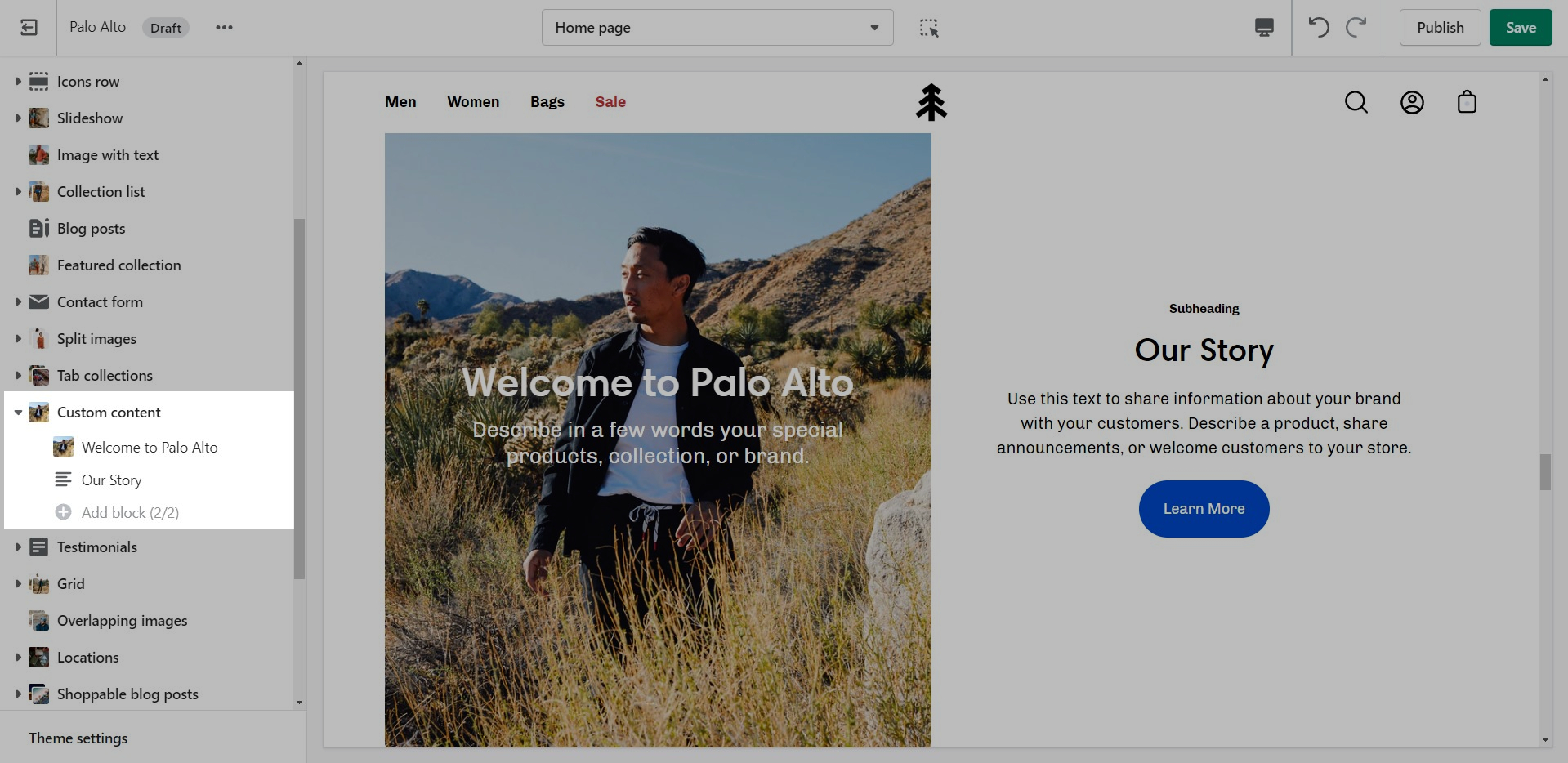Expand the Slideshow section
Image resolution: width=1568 pixels, height=763 pixels.
[x=18, y=118]
